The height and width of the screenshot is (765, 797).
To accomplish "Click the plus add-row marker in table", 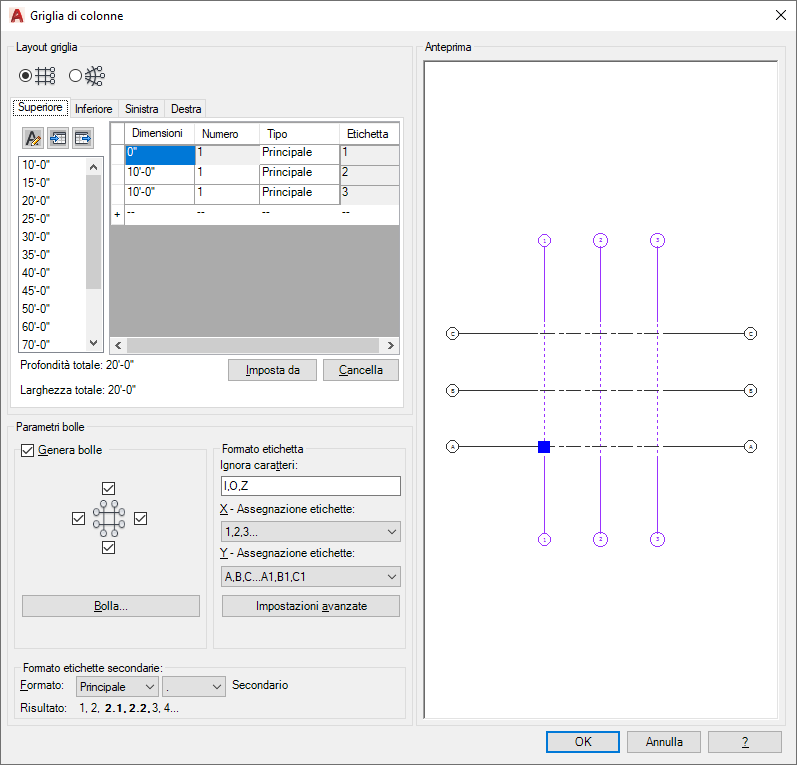I will (117, 215).
